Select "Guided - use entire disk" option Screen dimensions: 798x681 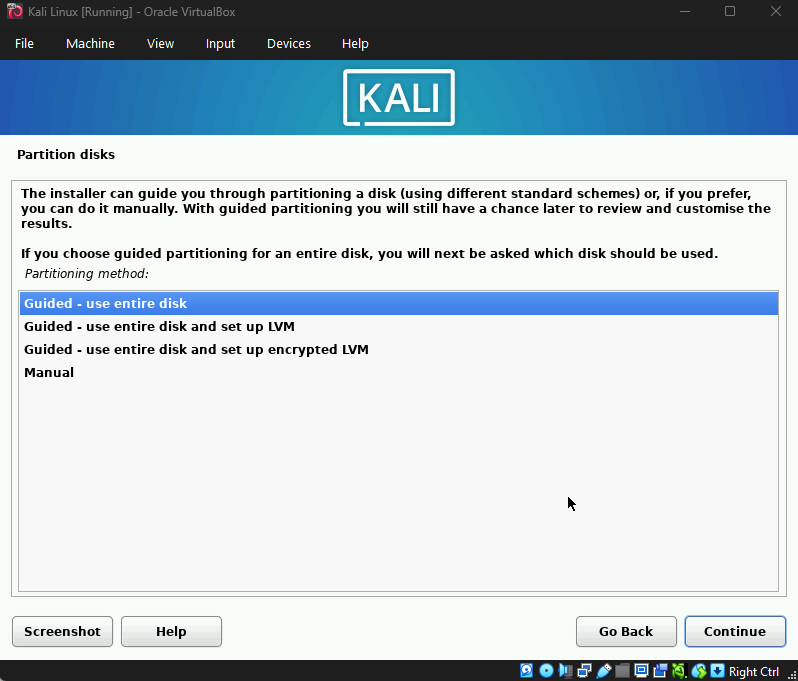[105, 304]
